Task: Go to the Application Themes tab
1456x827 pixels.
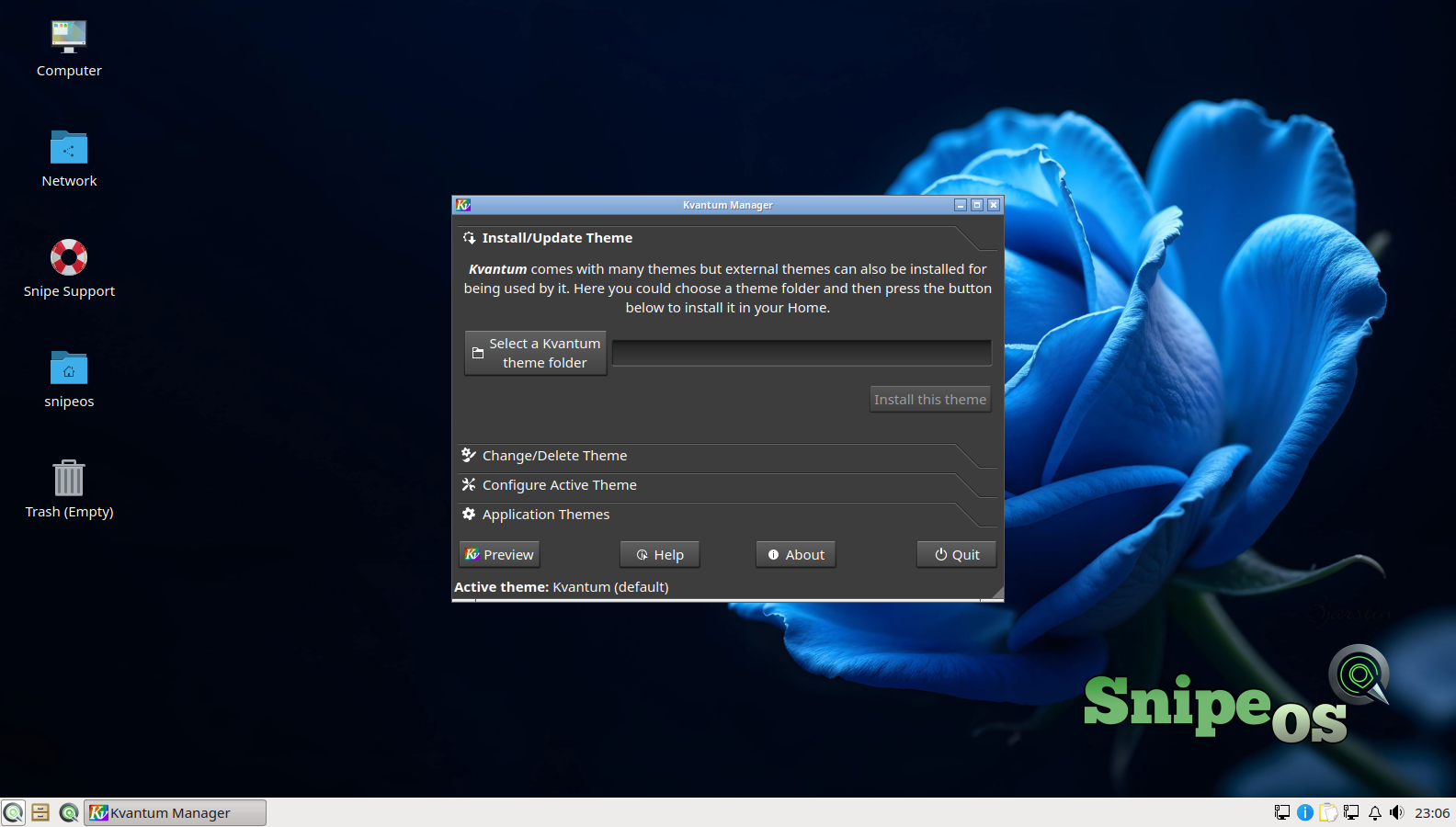Action: pyautogui.click(x=726, y=515)
